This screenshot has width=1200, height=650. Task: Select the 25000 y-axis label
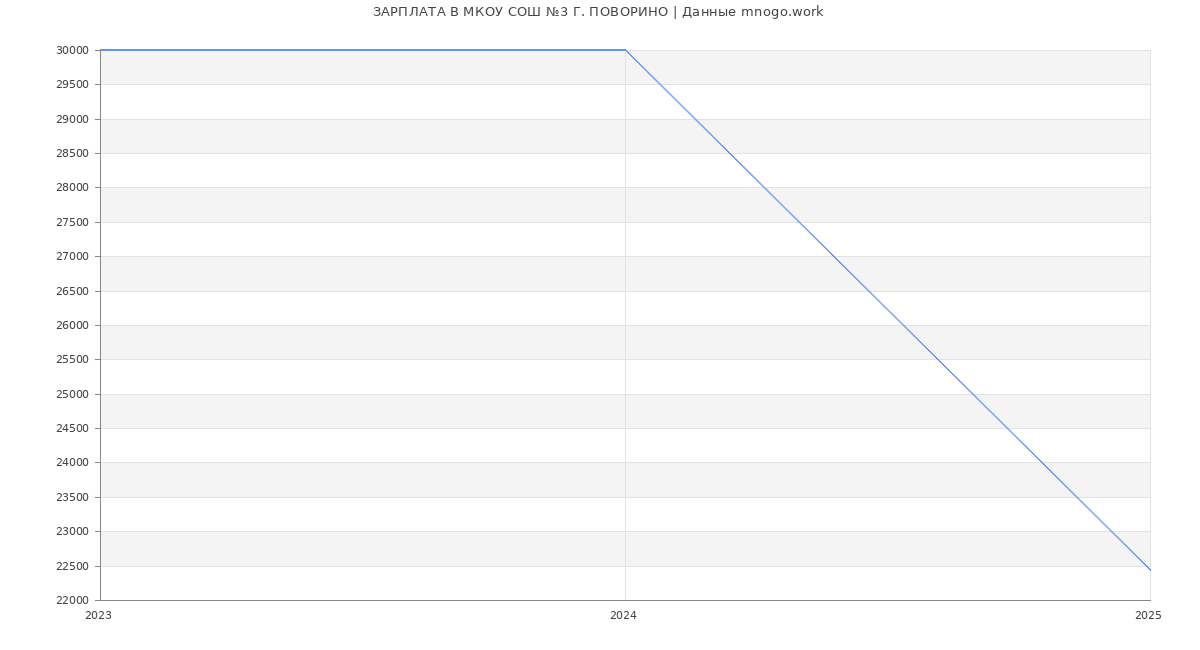(x=72, y=394)
